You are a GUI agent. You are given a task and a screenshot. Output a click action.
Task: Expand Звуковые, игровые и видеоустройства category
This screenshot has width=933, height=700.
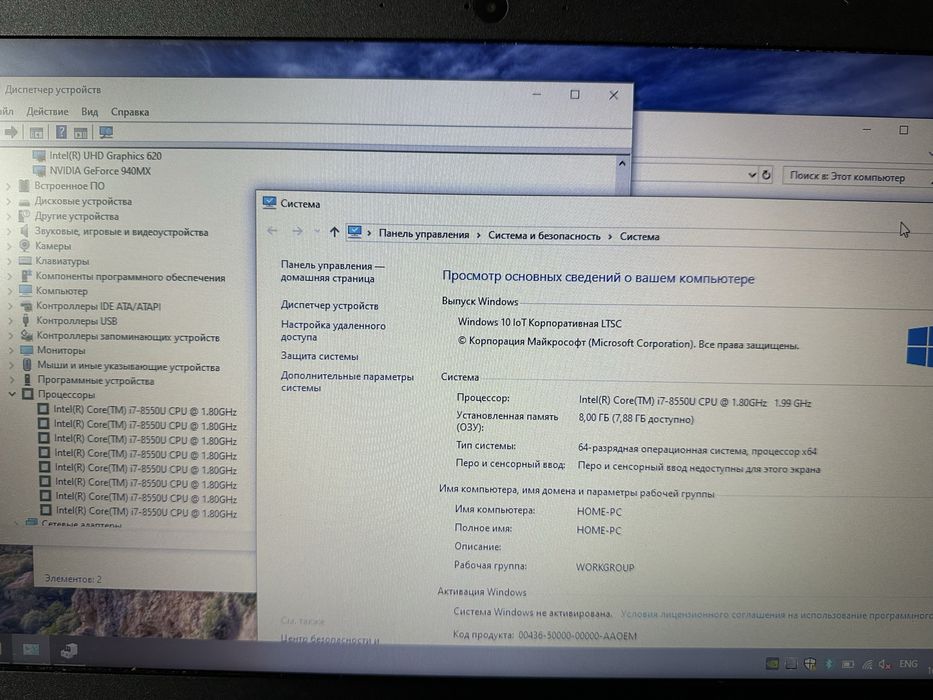[x=9, y=231]
